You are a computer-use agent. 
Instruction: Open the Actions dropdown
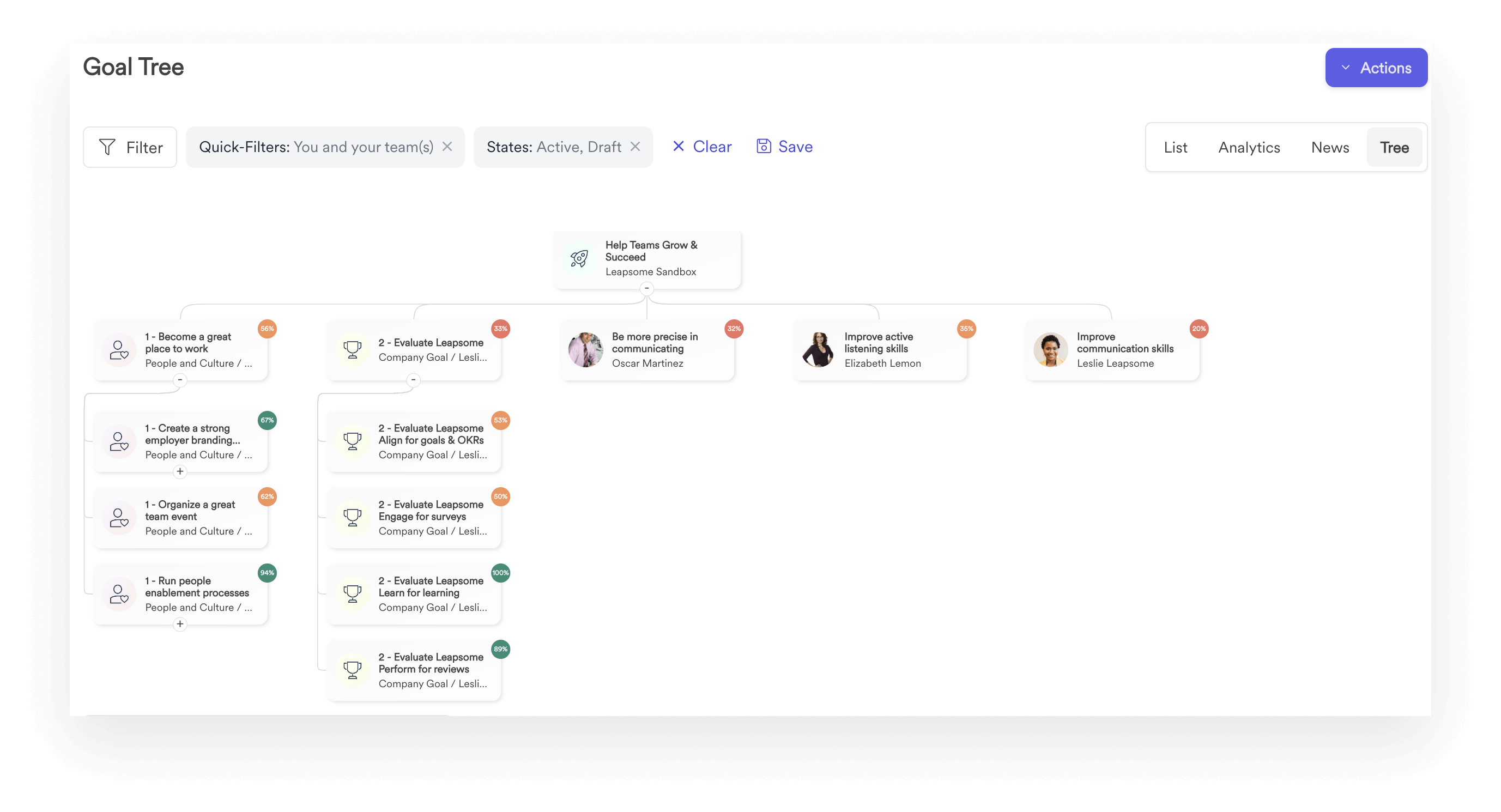coord(1376,68)
